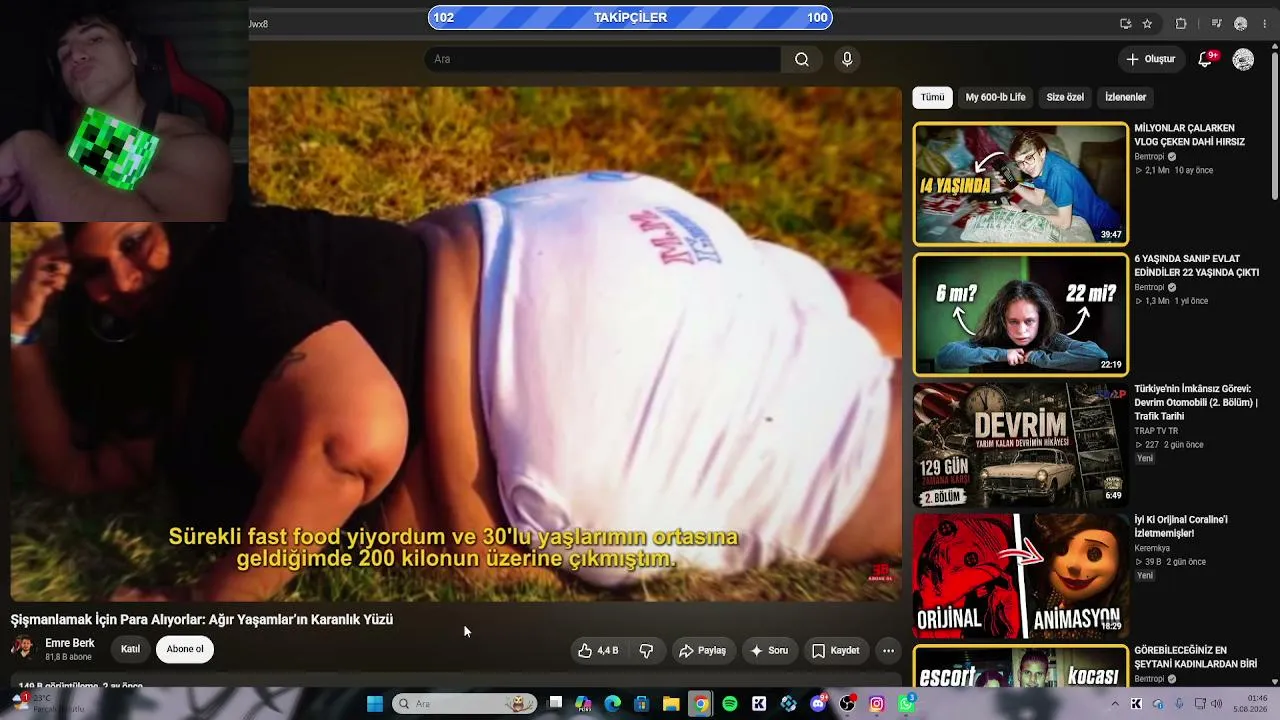This screenshot has width=1280, height=720.
Task: Like the video with thumbs up
Action: click(x=598, y=650)
